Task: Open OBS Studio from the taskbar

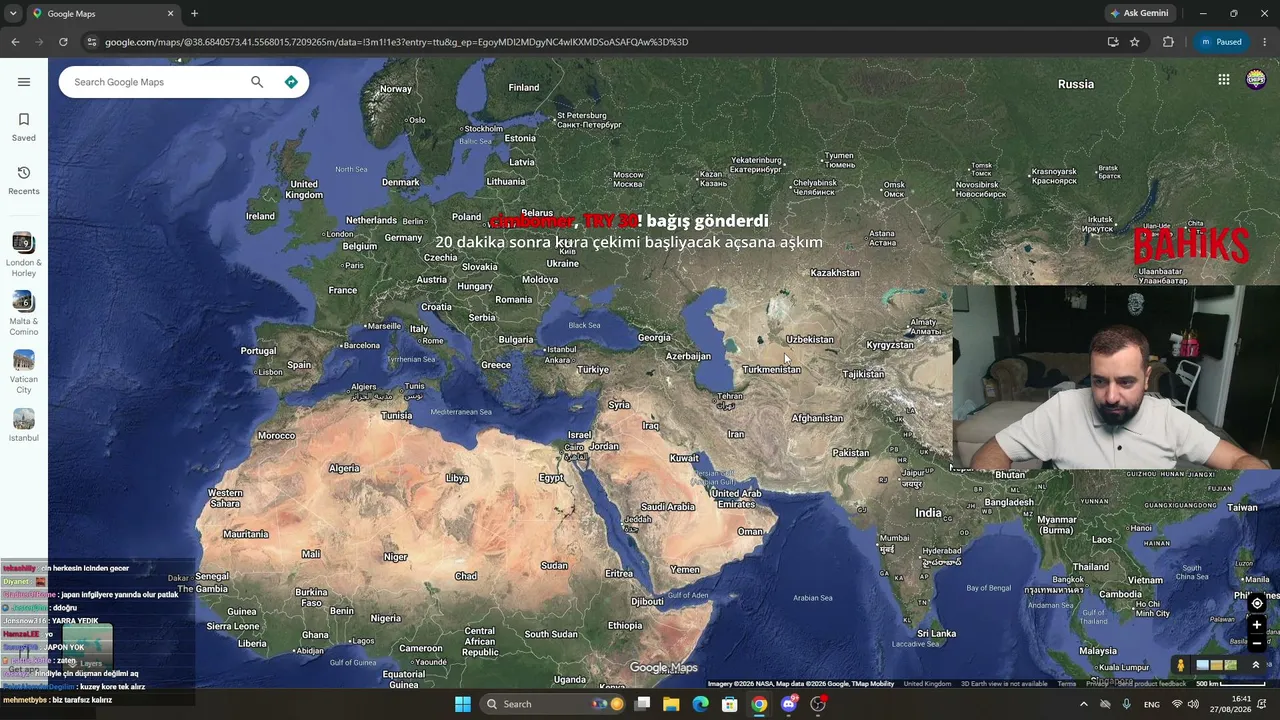Action: (818, 704)
